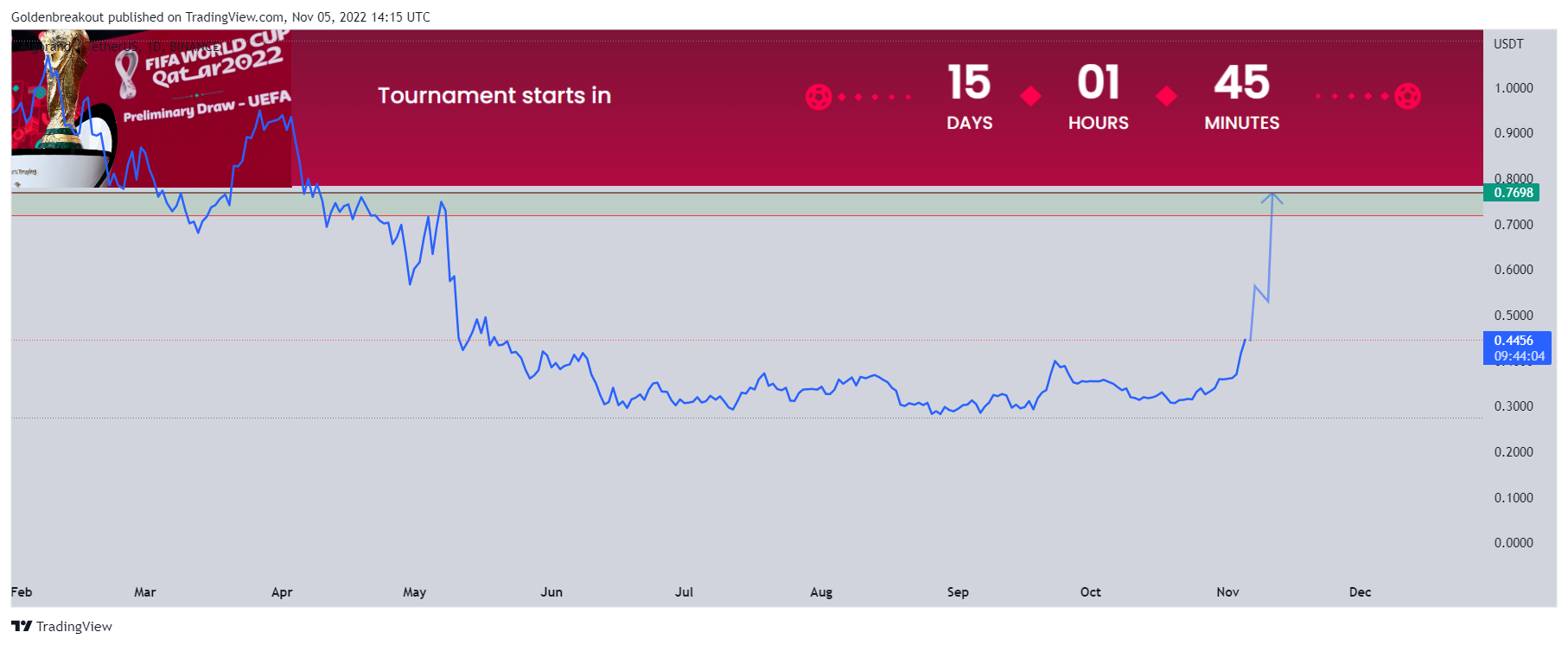This screenshot has width=1568, height=645.
Task: Click the TradingView logo at bottom left
Action: coord(61,626)
